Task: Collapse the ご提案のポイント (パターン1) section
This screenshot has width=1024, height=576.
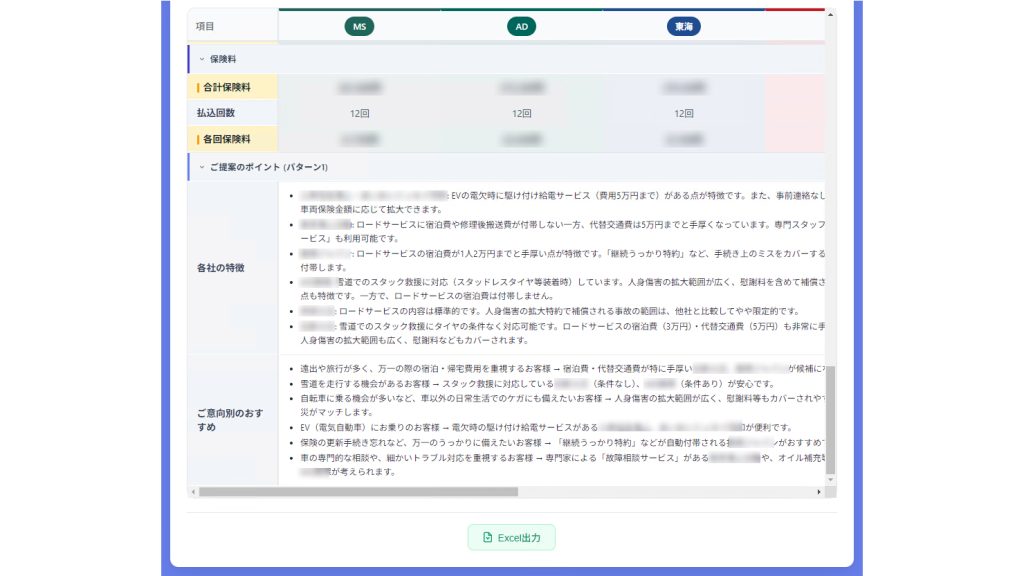Action: tap(202, 167)
